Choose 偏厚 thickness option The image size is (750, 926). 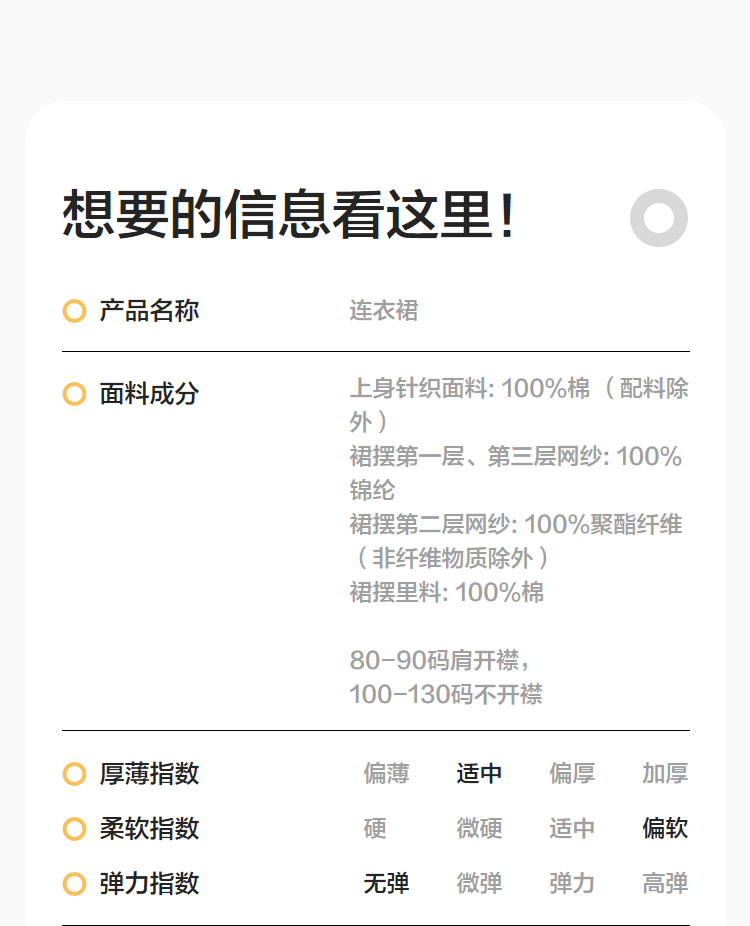point(572,774)
